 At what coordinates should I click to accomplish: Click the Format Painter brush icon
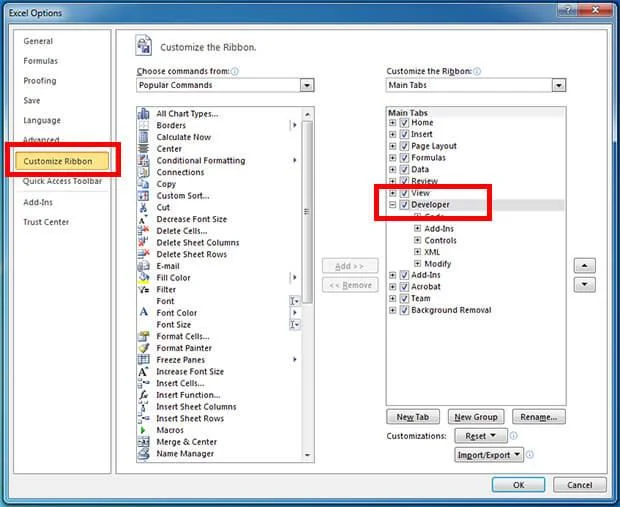pos(143,348)
